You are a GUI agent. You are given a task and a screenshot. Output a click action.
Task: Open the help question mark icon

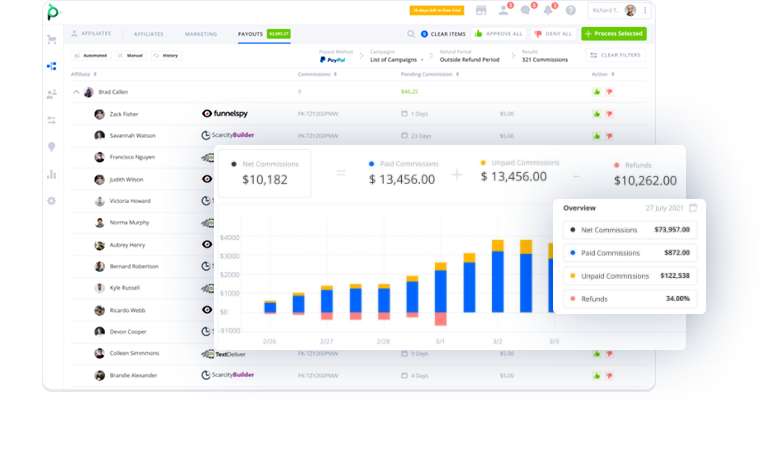coord(570,11)
